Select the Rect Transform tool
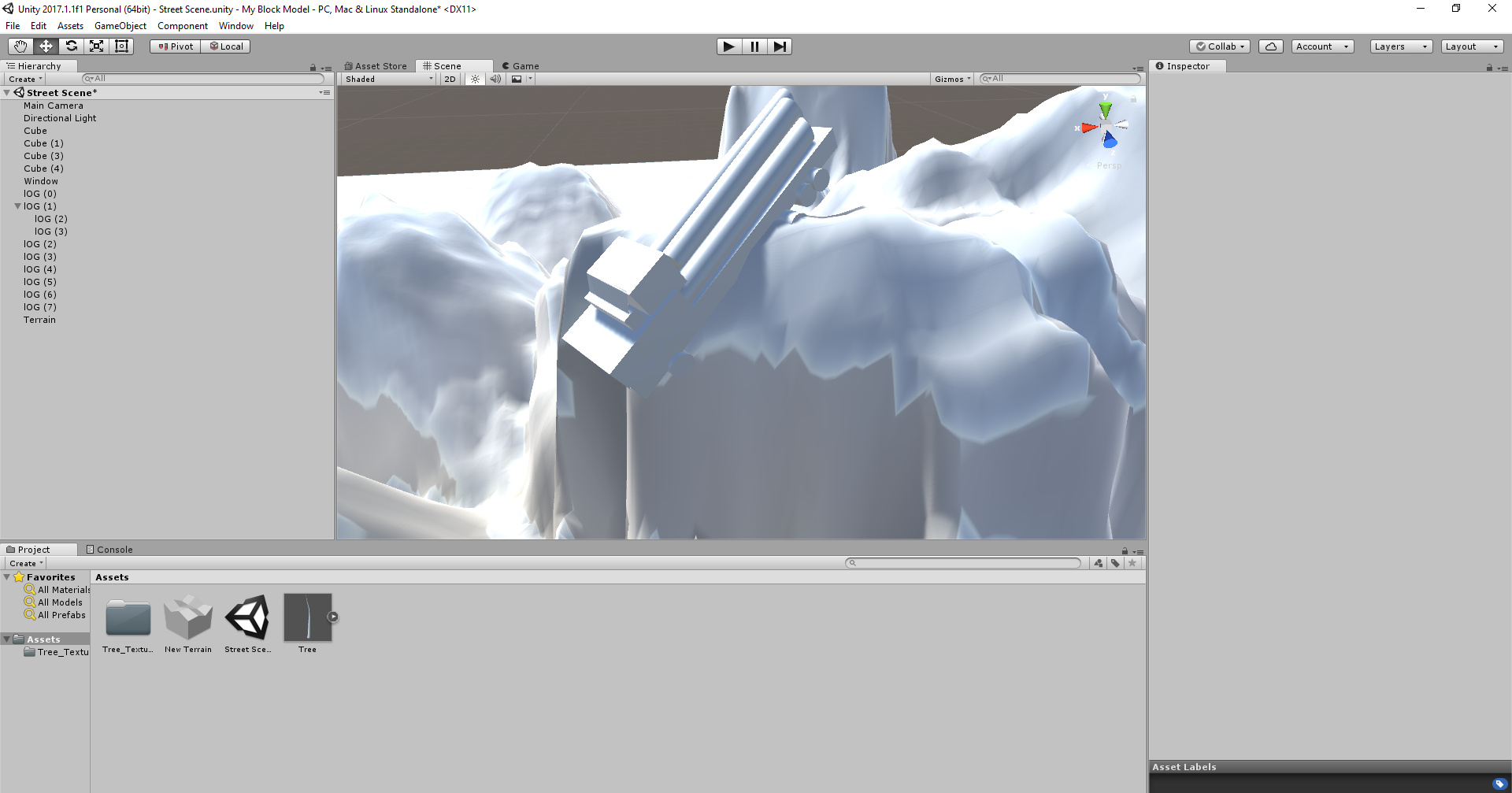Image resolution: width=1512 pixels, height=793 pixels. pos(121,46)
